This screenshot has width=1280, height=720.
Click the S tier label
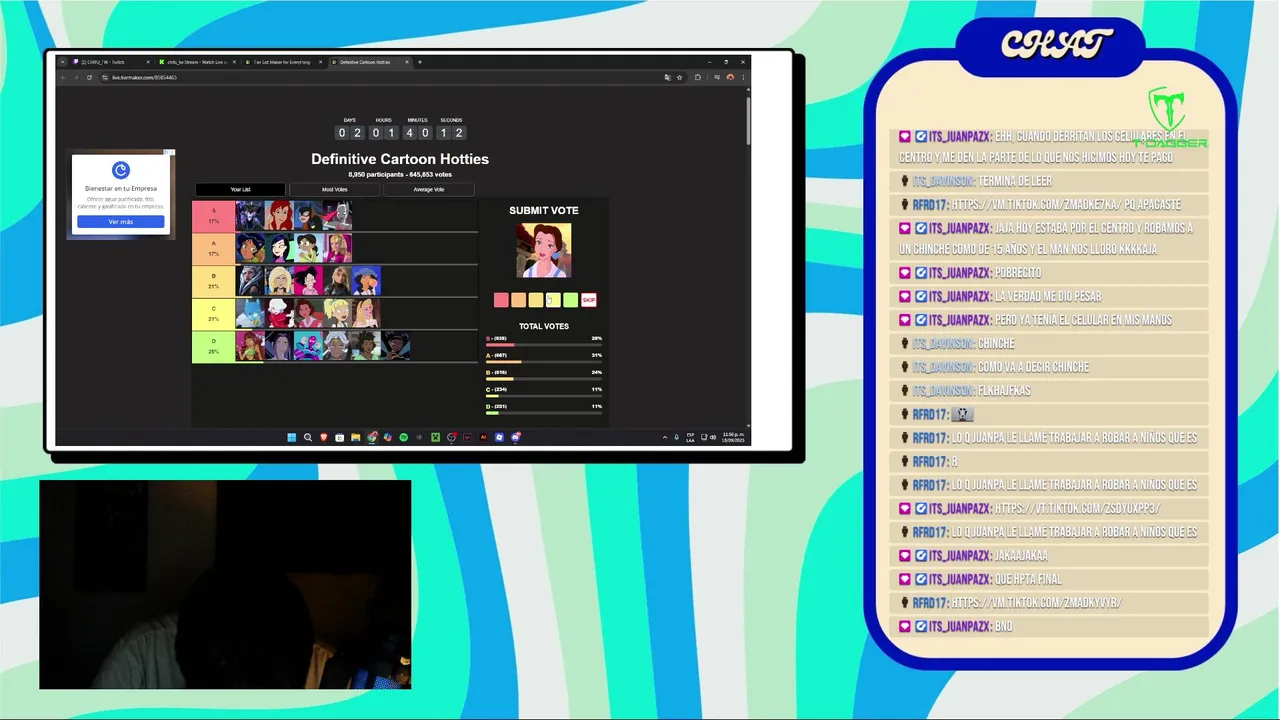tap(213, 216)
